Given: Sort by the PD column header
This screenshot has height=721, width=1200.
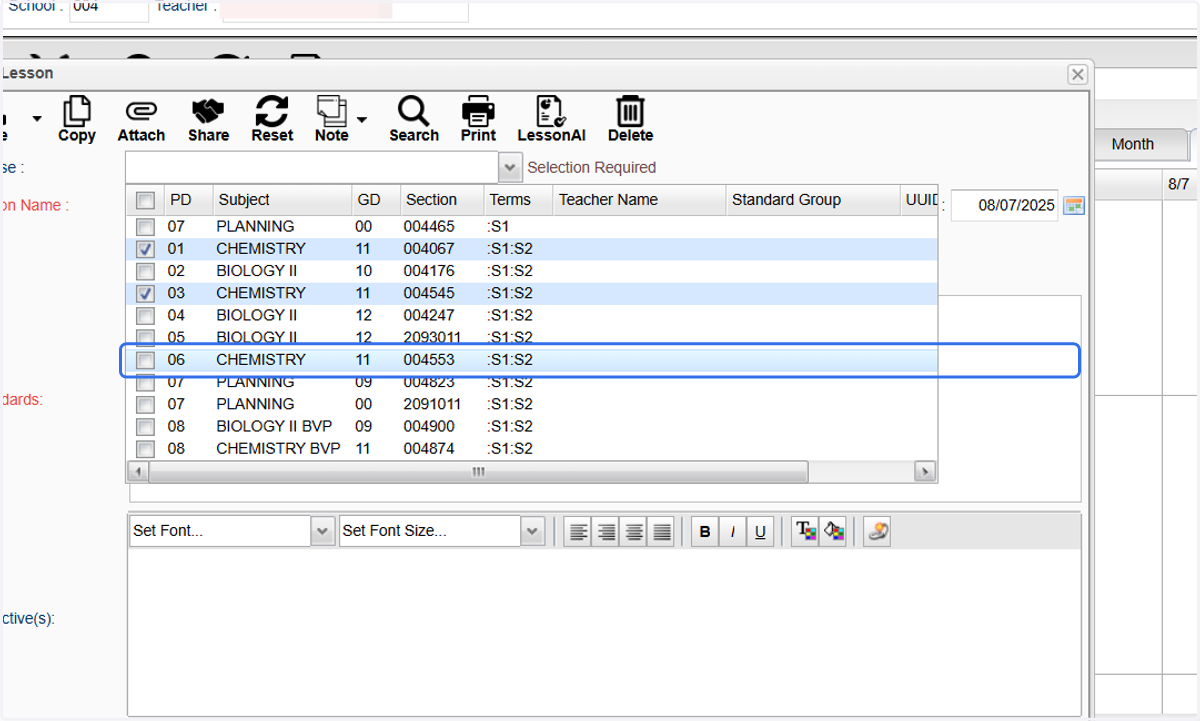Looking at the screenshot, I should 188,200.
